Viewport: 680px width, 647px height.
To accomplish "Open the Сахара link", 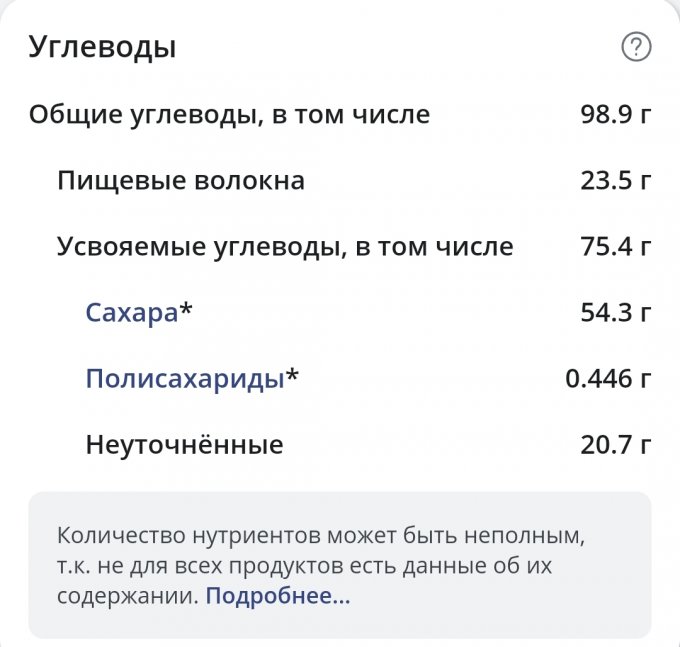I will click(x=131, y=313).
